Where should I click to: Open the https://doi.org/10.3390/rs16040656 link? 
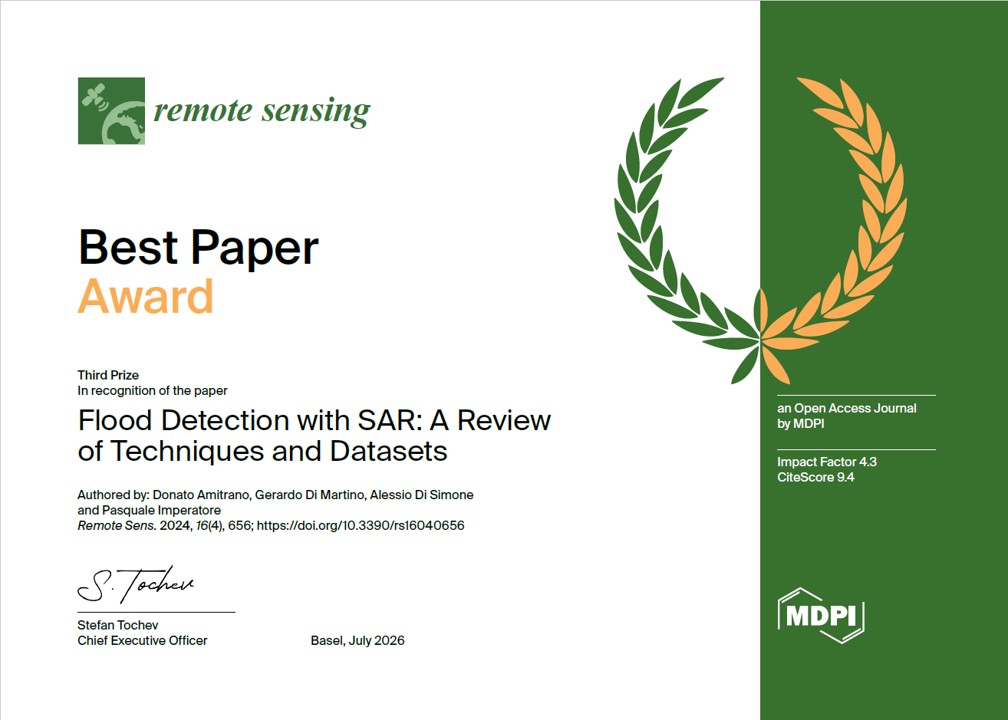point(361,525)
